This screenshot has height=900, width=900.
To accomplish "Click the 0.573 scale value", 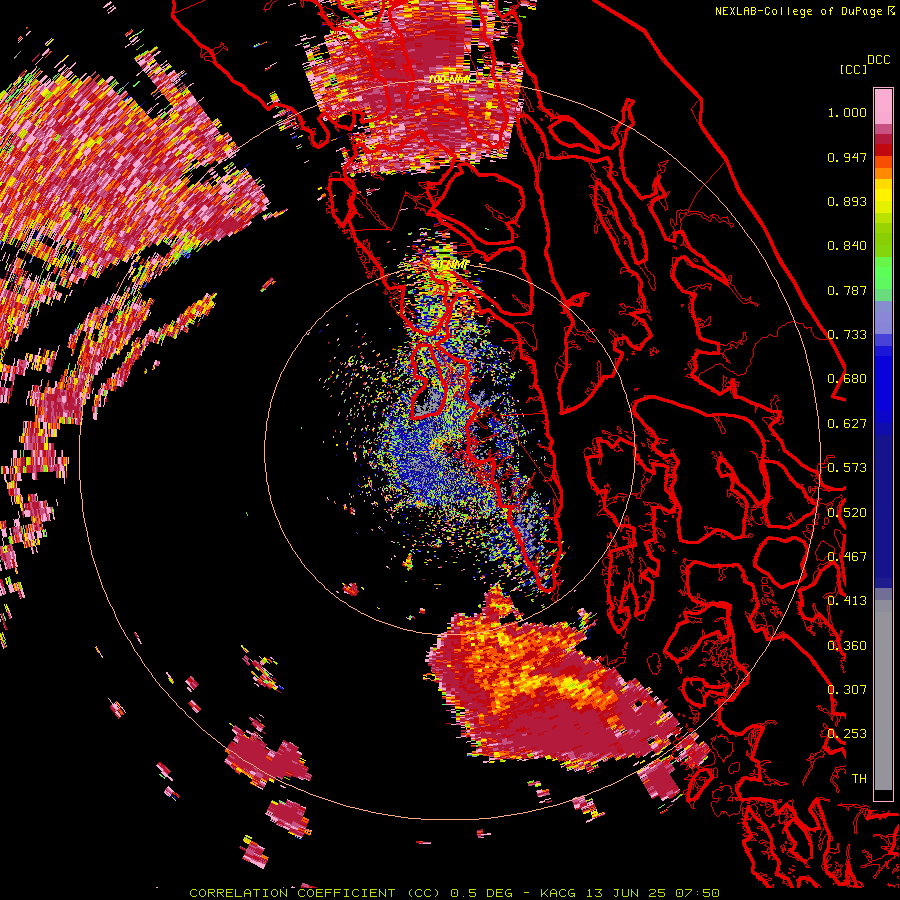I will 847,468.
